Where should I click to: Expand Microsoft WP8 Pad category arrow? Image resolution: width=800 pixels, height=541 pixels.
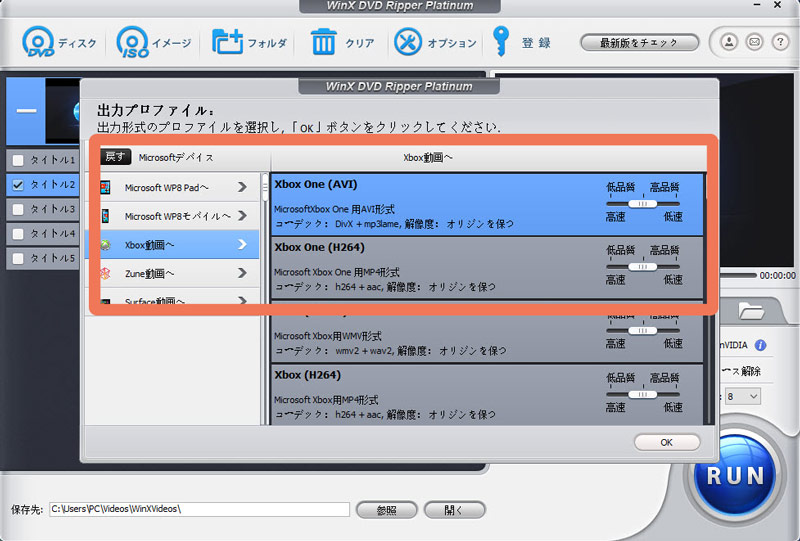pos(243,187)
